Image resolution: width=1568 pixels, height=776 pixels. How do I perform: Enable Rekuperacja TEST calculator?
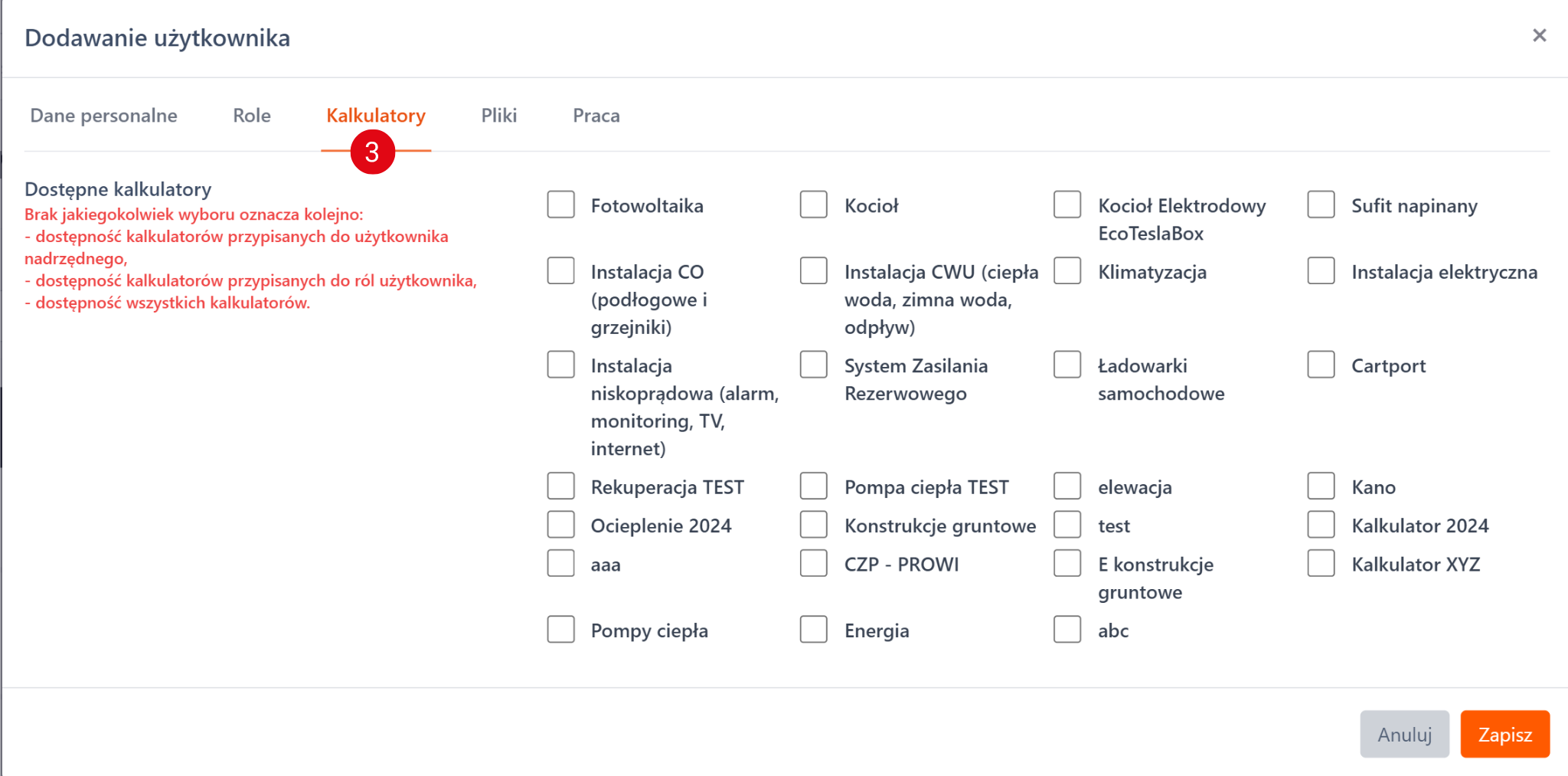560,486
